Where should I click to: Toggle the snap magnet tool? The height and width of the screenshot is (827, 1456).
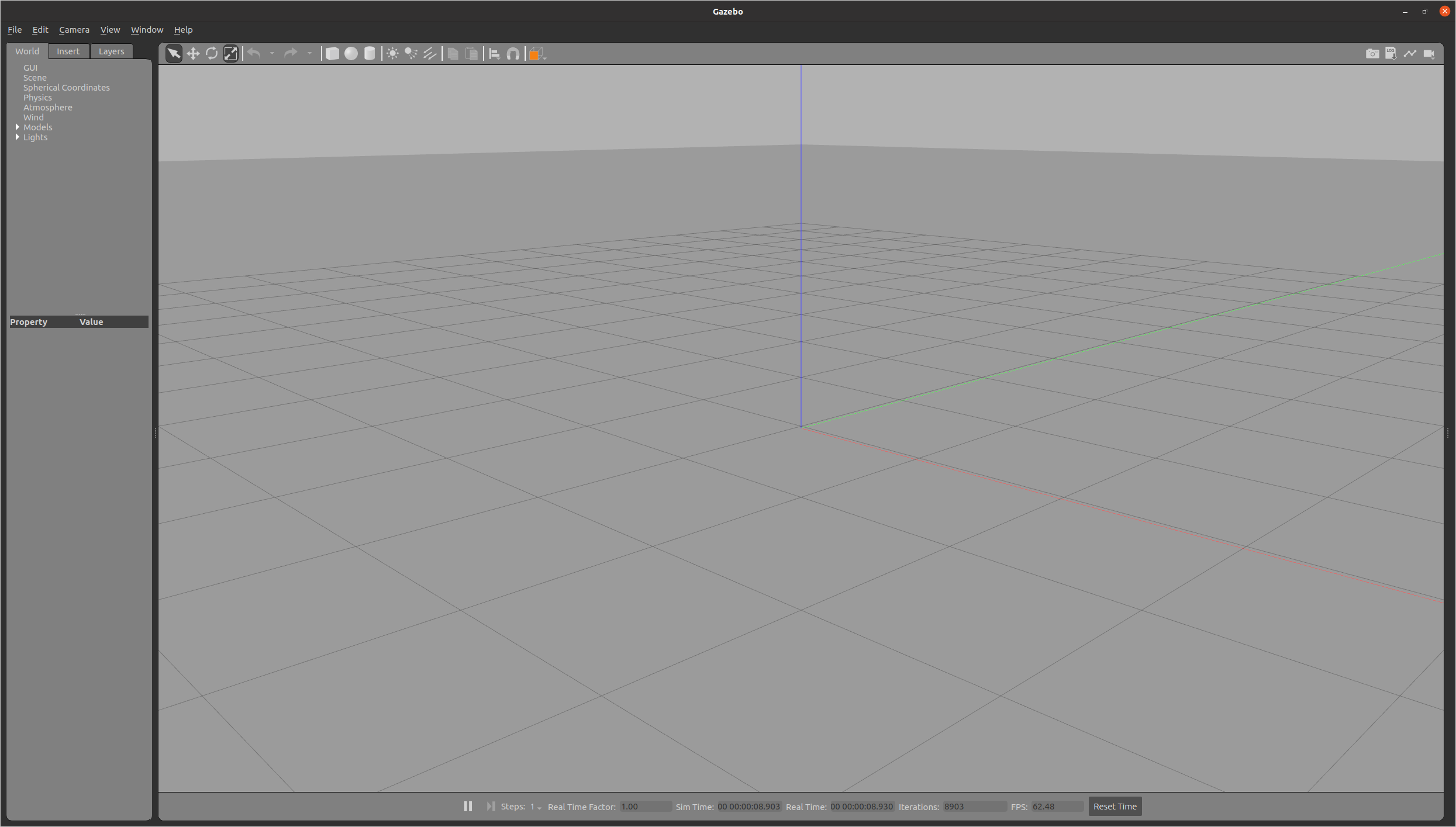click(x=513, y=54)
